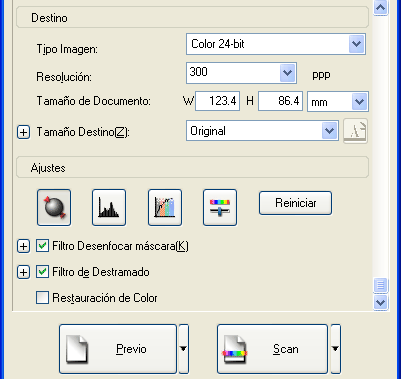Image resolution: width=401 pixels, height=379 pixels.
Task: Click the document icon on Previo button
Action: (x=77, y=349)
